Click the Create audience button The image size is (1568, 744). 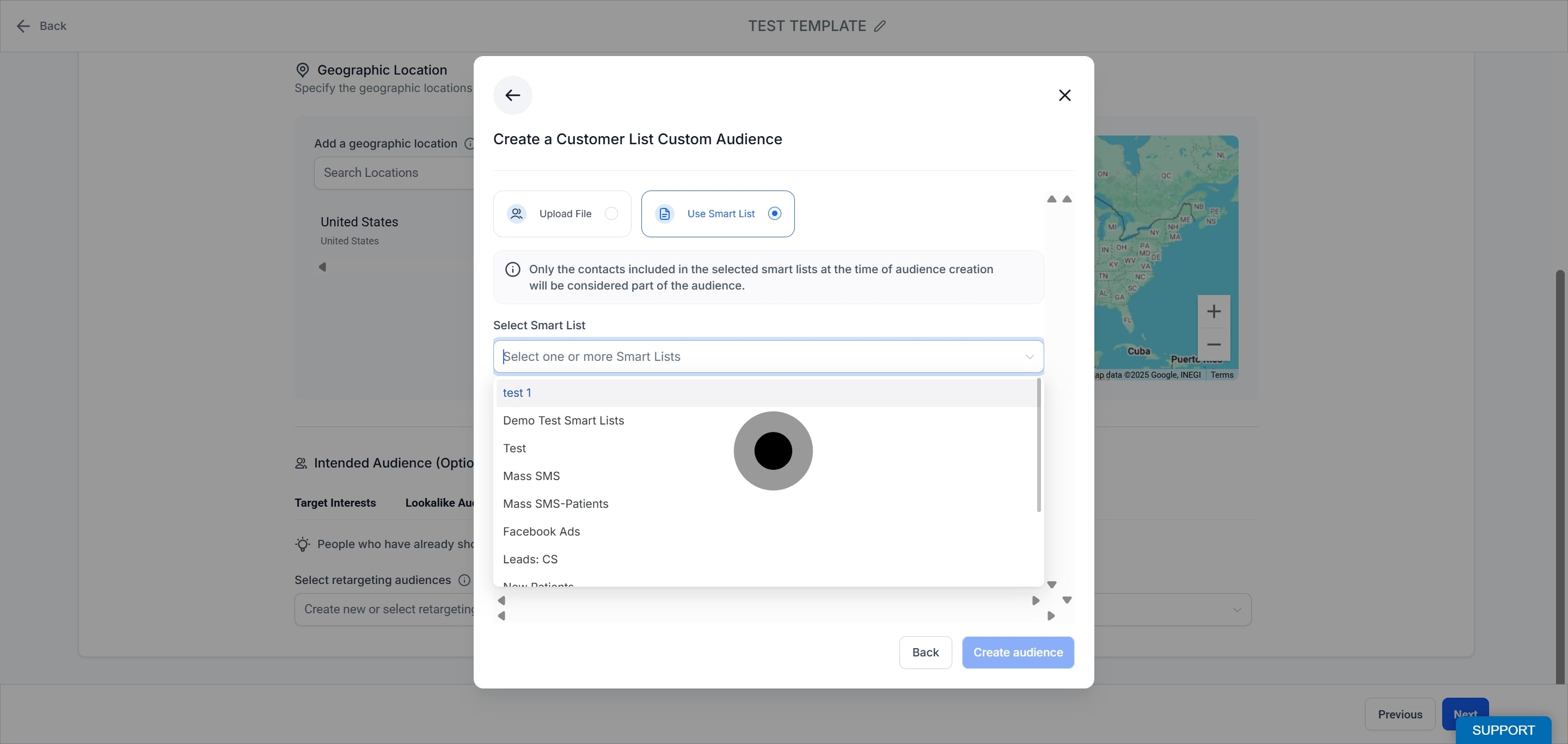pos(1018,652)
